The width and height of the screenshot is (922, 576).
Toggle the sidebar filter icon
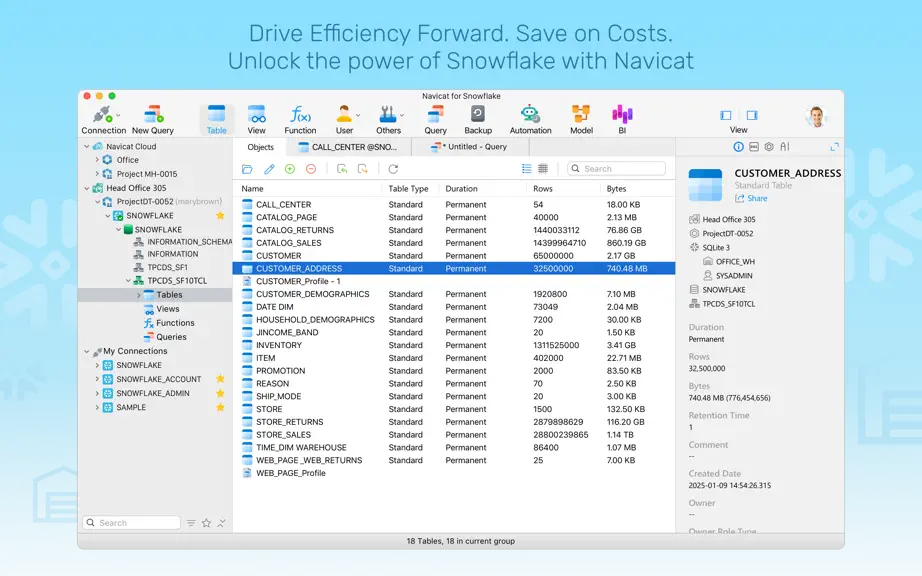click(x=191, y=523)
